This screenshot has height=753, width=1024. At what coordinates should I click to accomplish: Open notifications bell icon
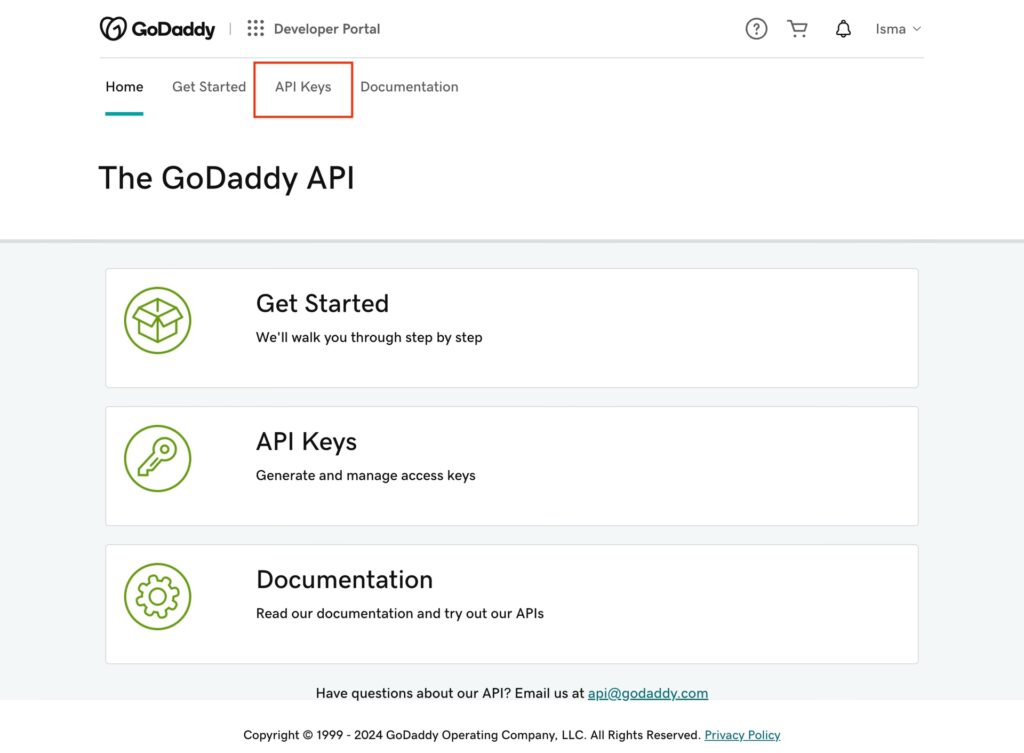tap(843, 29)
